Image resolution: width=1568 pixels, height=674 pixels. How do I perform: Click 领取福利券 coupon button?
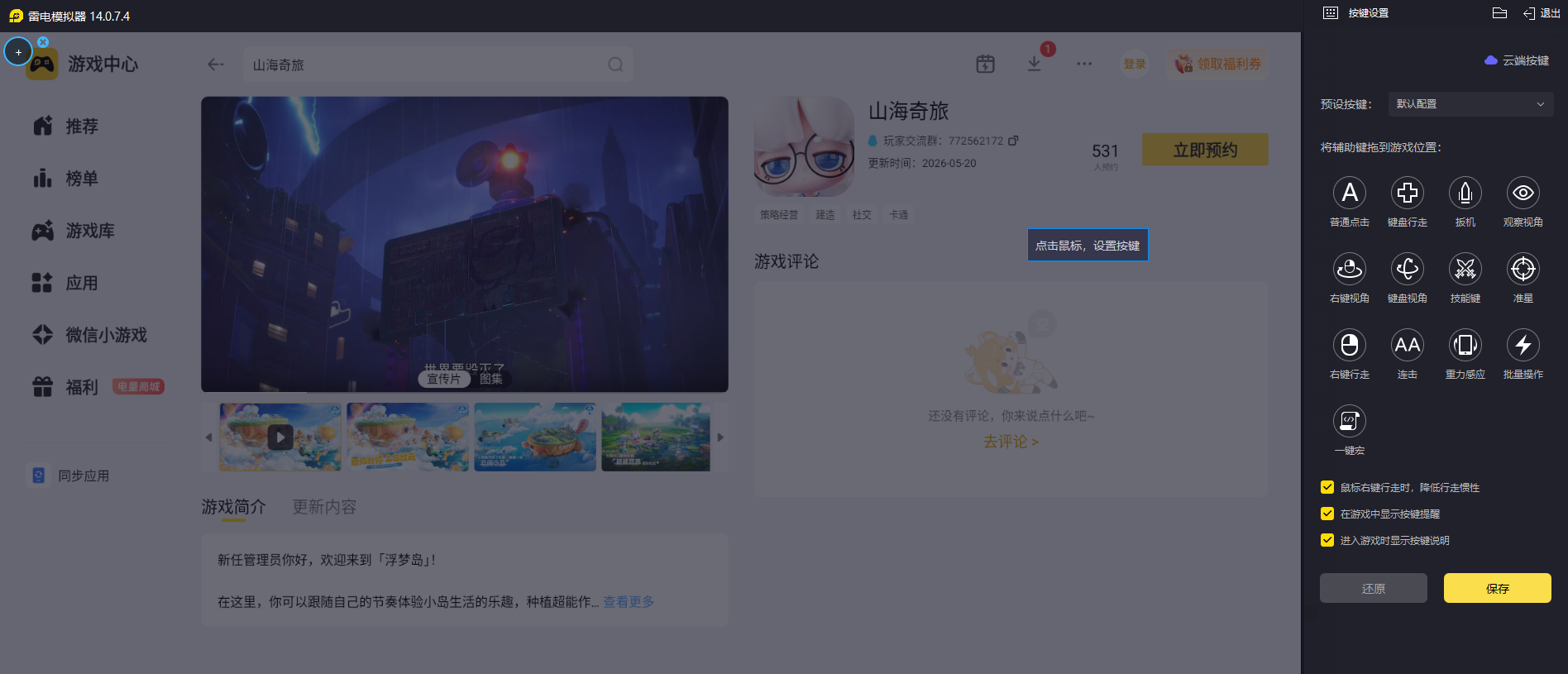click(1217, 64)
